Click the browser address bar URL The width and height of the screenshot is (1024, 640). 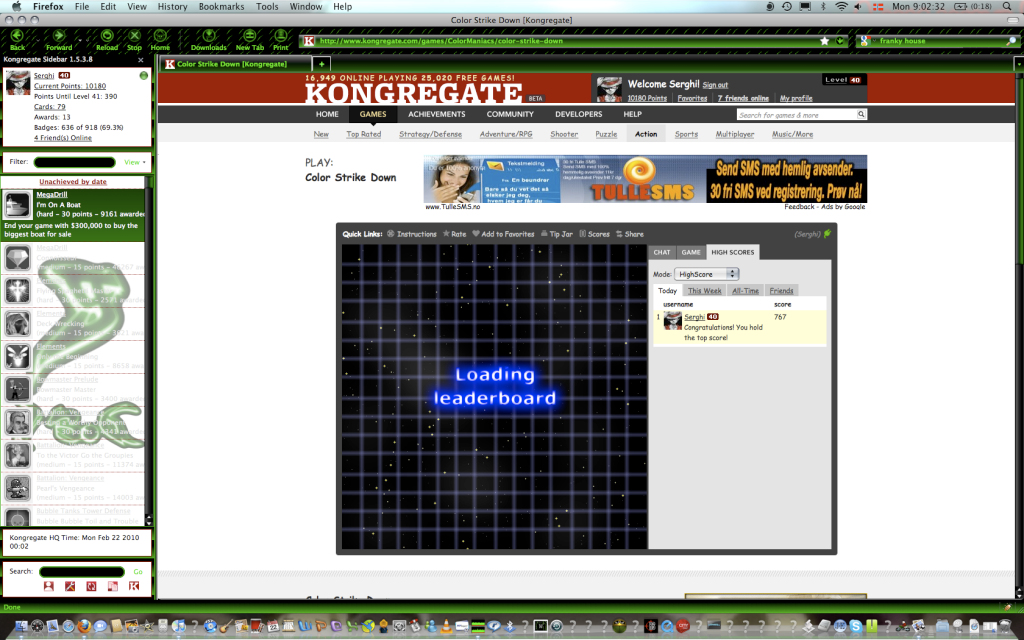tap(441, 40)
